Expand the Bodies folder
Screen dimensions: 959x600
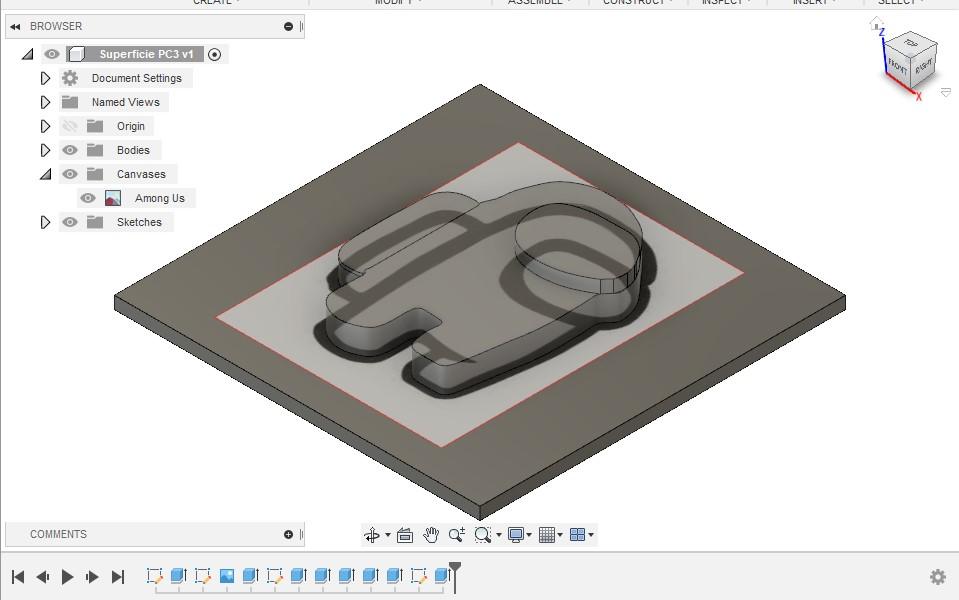point(45,150)
